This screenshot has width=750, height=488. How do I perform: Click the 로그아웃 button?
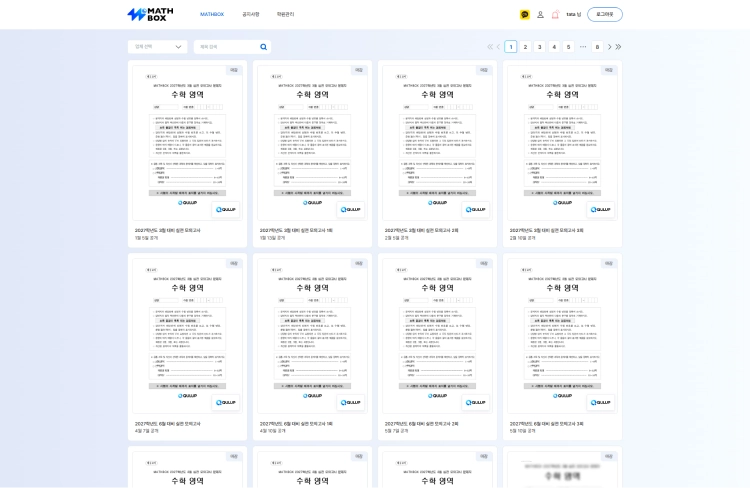pyautogui.click(x=605, y=14)
